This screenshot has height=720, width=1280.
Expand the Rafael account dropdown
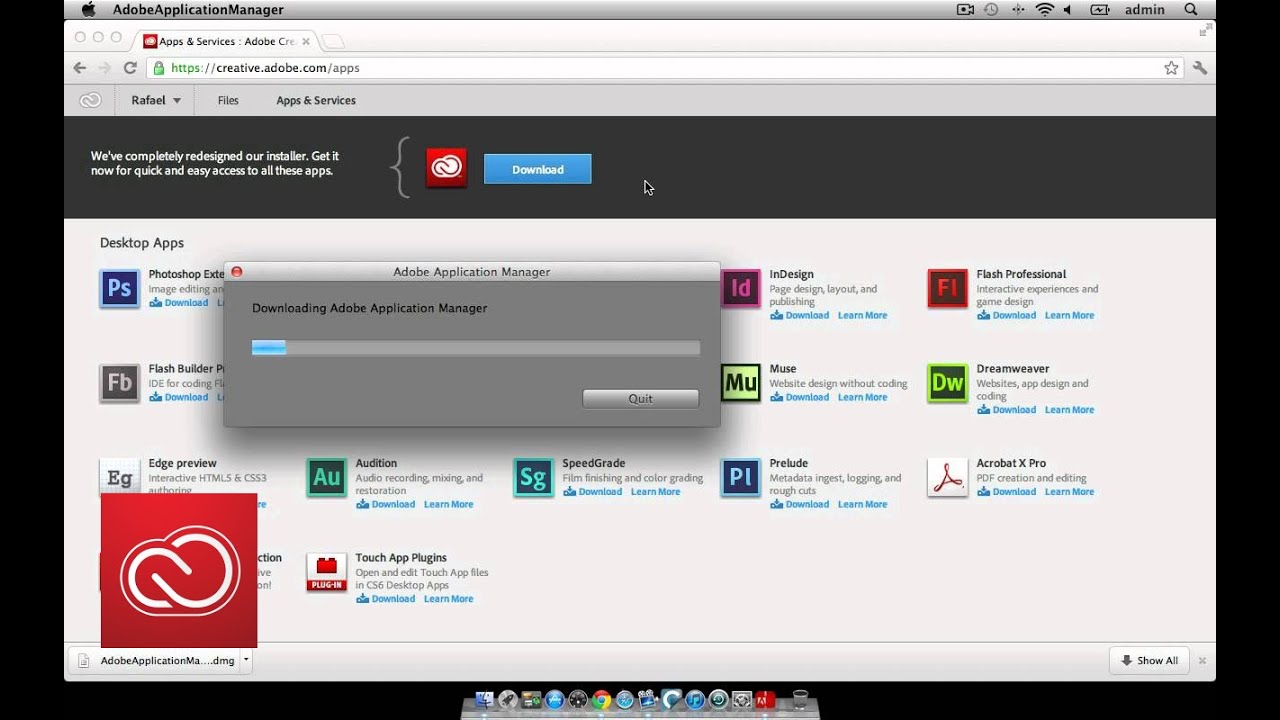tap(156, 100)
